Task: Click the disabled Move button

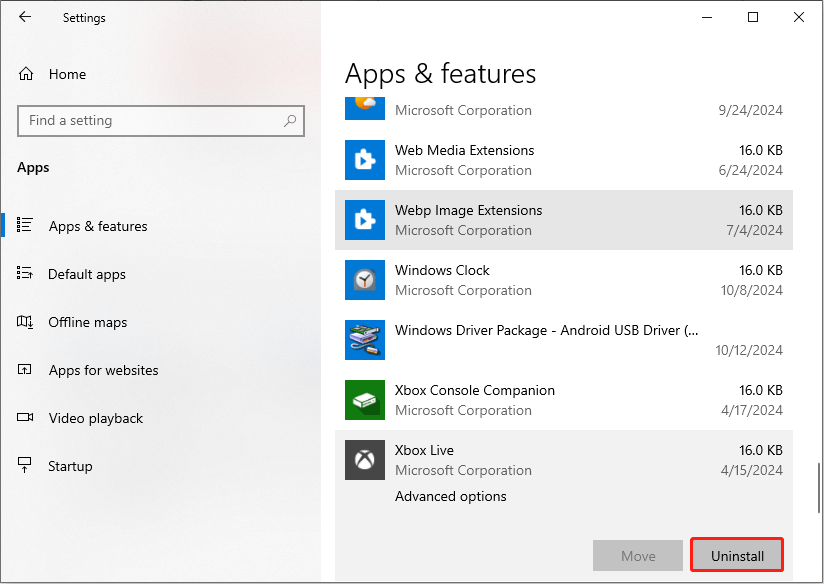Action: [x=638, y=555]
